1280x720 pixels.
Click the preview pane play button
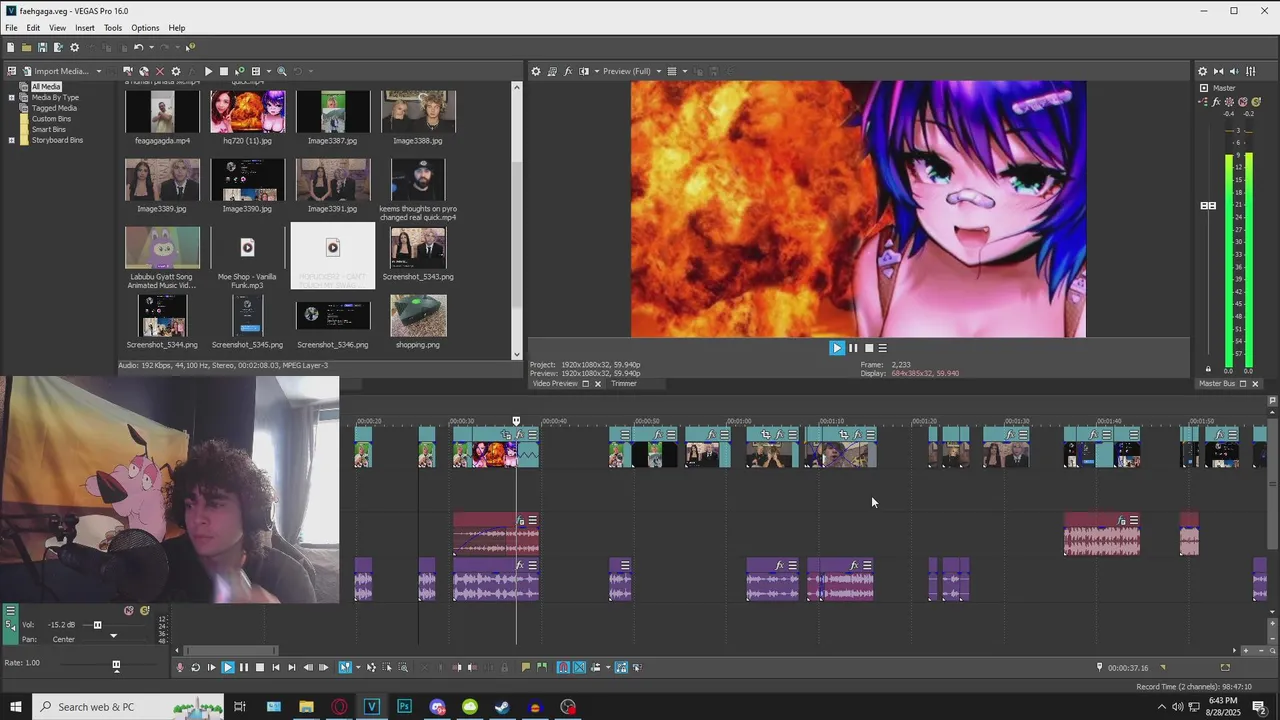point(837,348)
